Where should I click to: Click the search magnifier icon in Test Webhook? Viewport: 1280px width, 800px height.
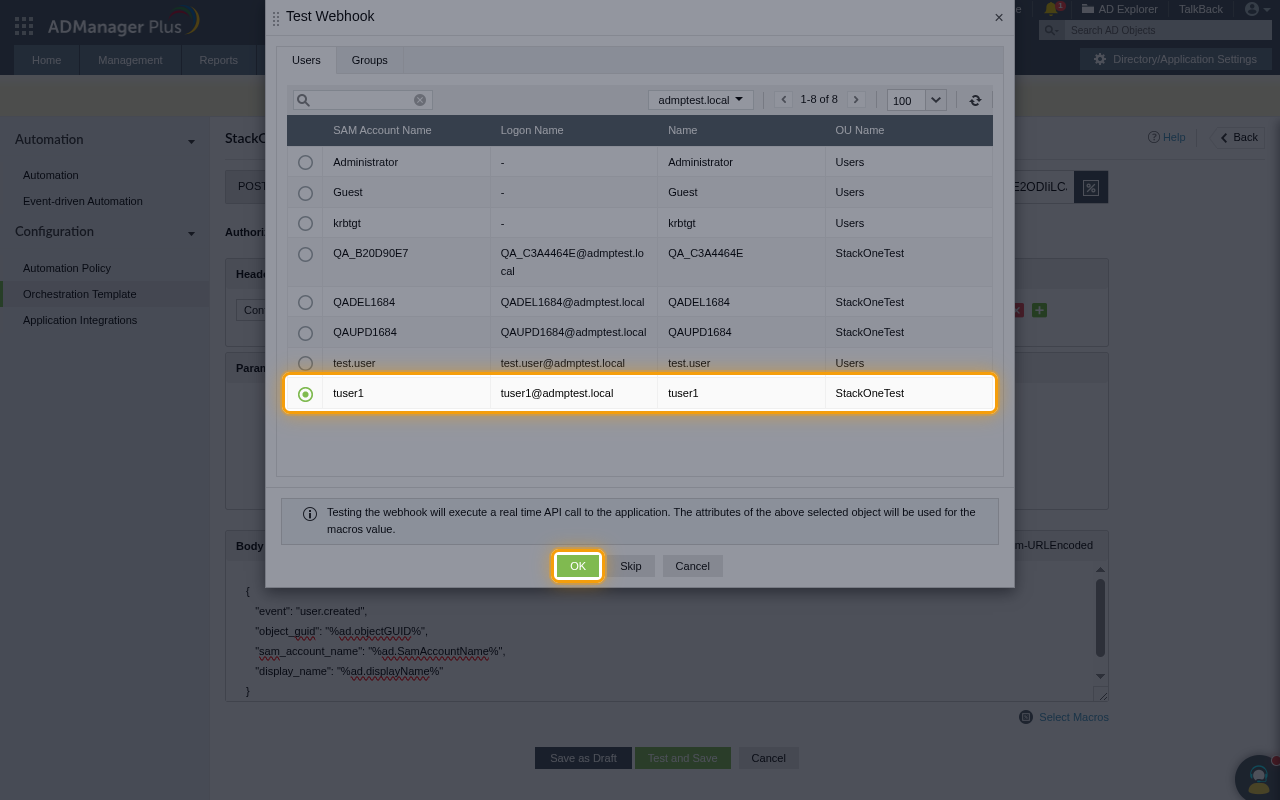(303, 100)
